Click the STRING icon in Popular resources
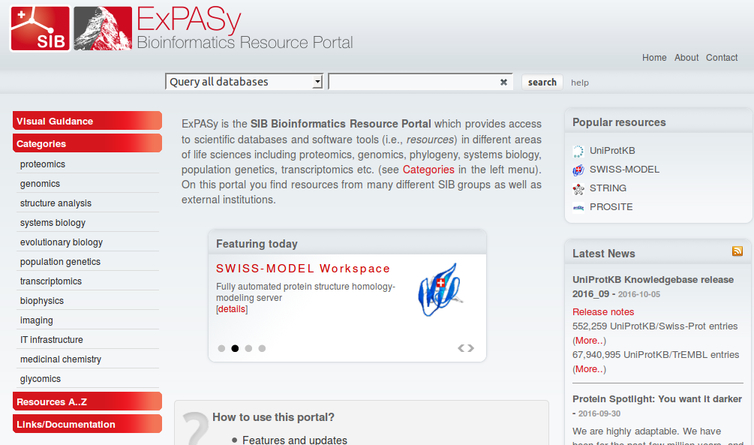The image size is (754, 445). click(578, 189)
